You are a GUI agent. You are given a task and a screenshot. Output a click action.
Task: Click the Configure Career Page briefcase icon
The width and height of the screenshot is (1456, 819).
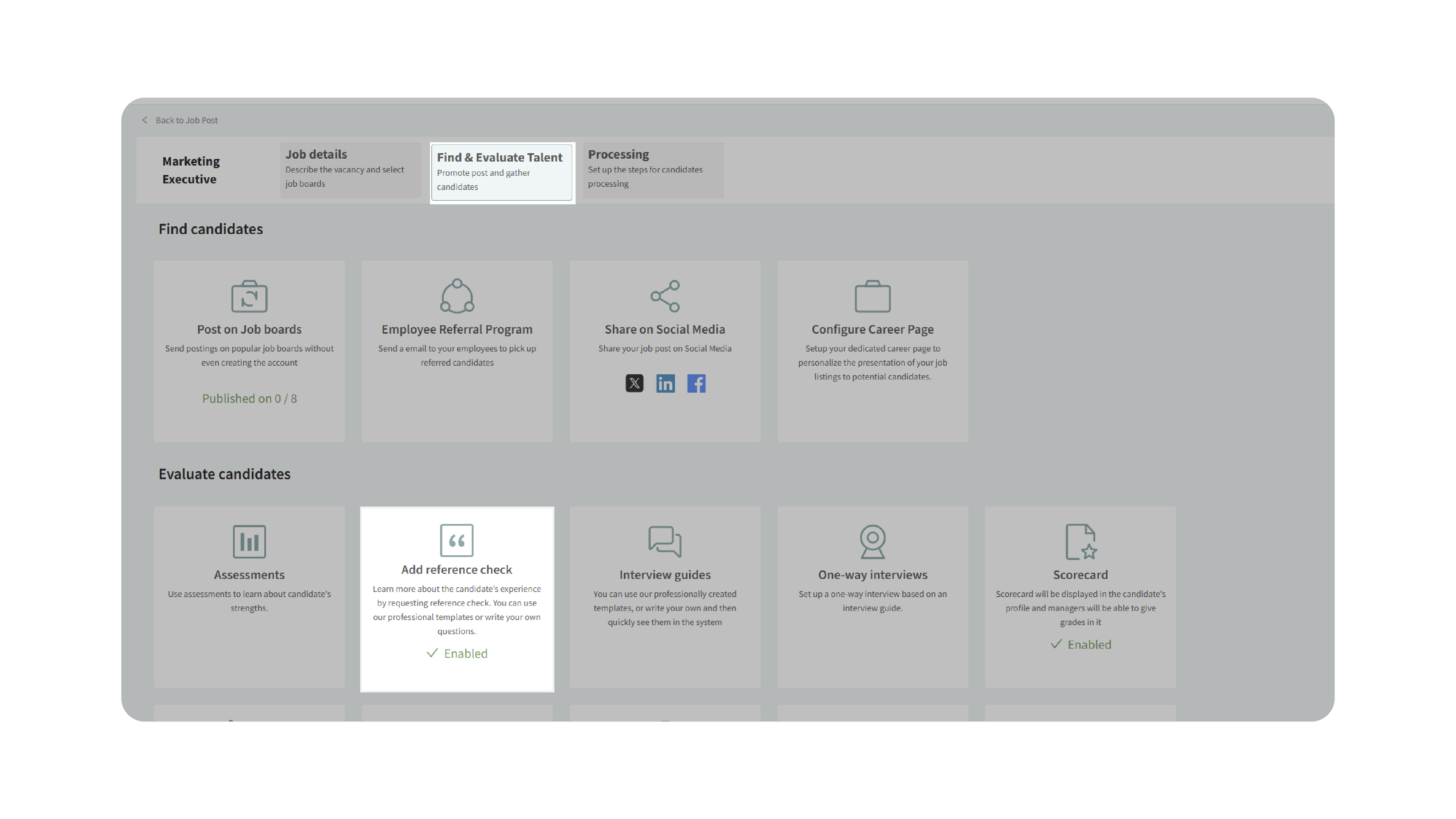pos(872,296)
